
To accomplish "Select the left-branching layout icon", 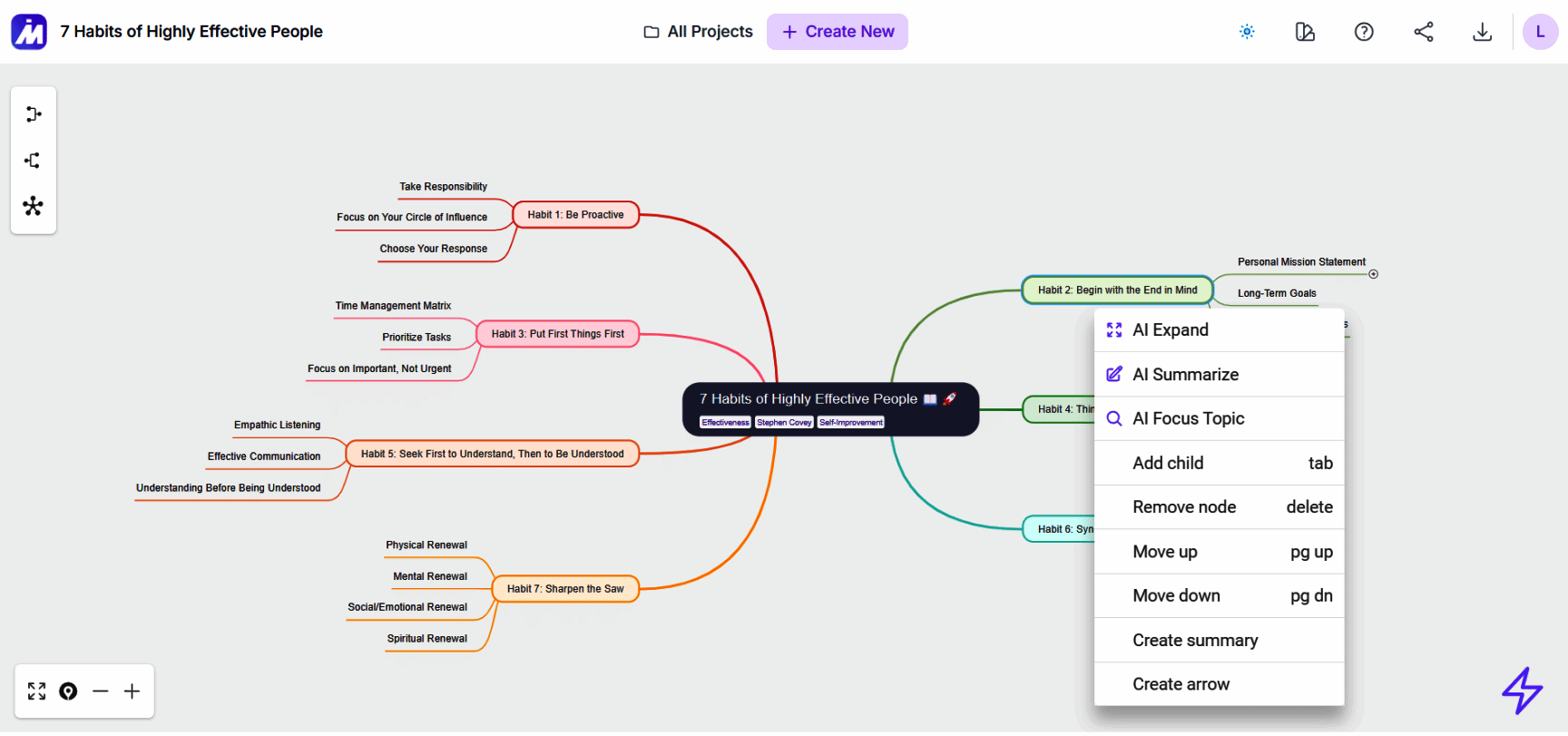I will [x=34, y=161].
